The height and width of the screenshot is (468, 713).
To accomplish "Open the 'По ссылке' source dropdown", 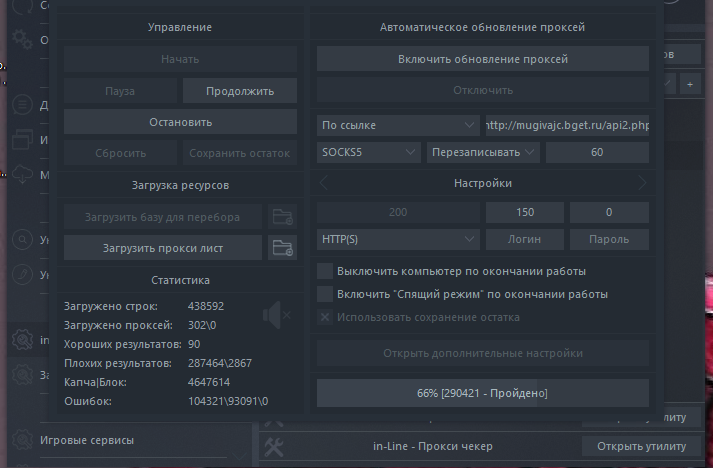I will [398, 125].
